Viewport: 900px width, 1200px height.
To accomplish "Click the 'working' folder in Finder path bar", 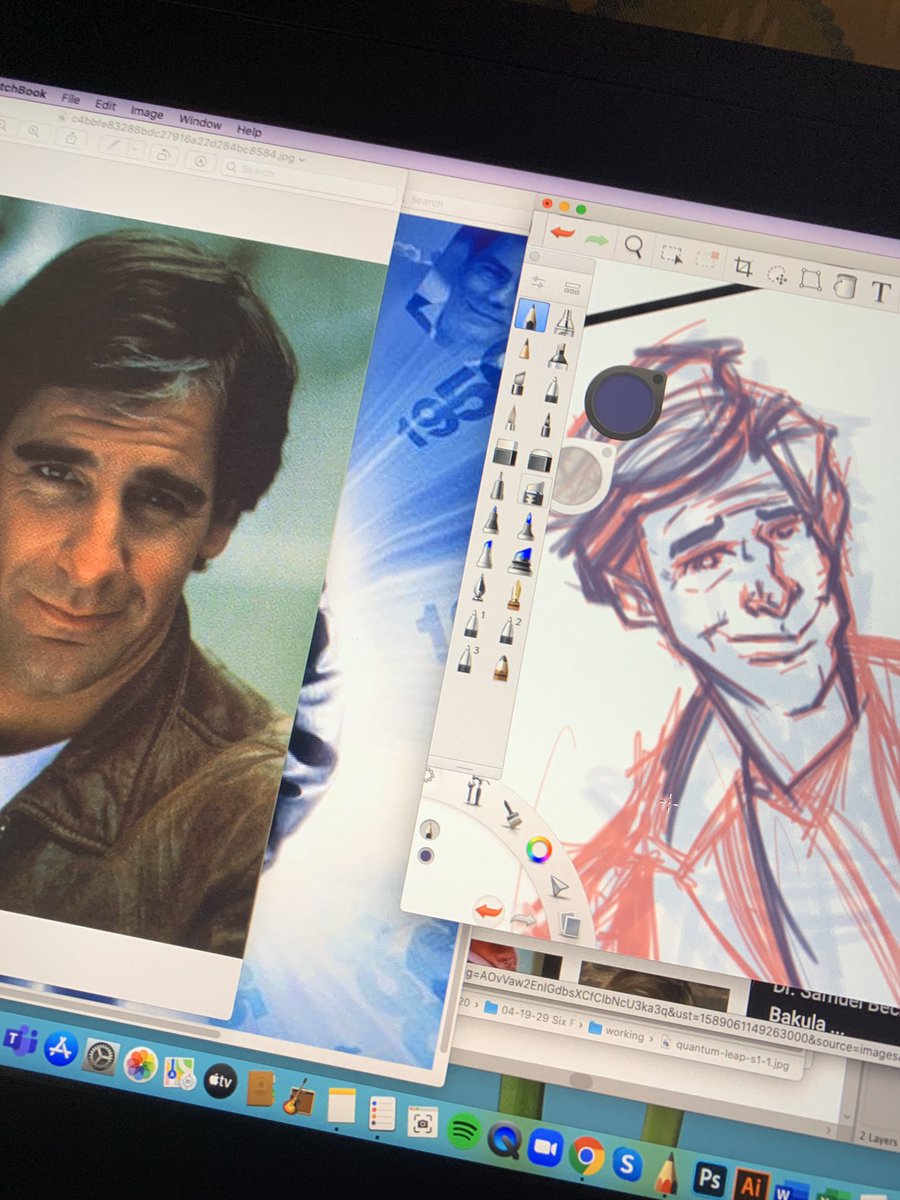I will 616,1033.
